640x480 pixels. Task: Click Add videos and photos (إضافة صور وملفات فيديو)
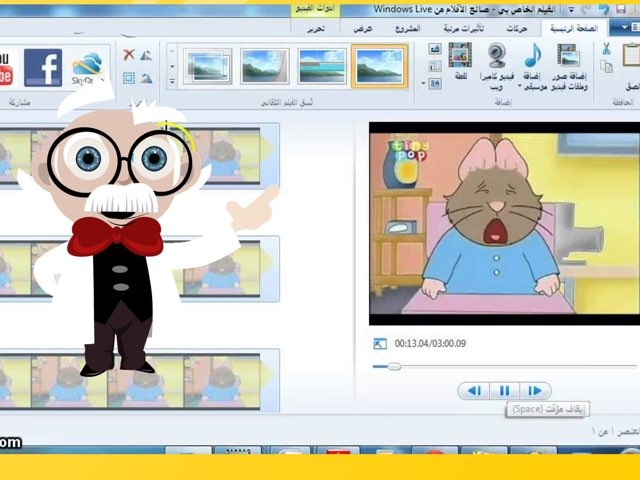569,67
